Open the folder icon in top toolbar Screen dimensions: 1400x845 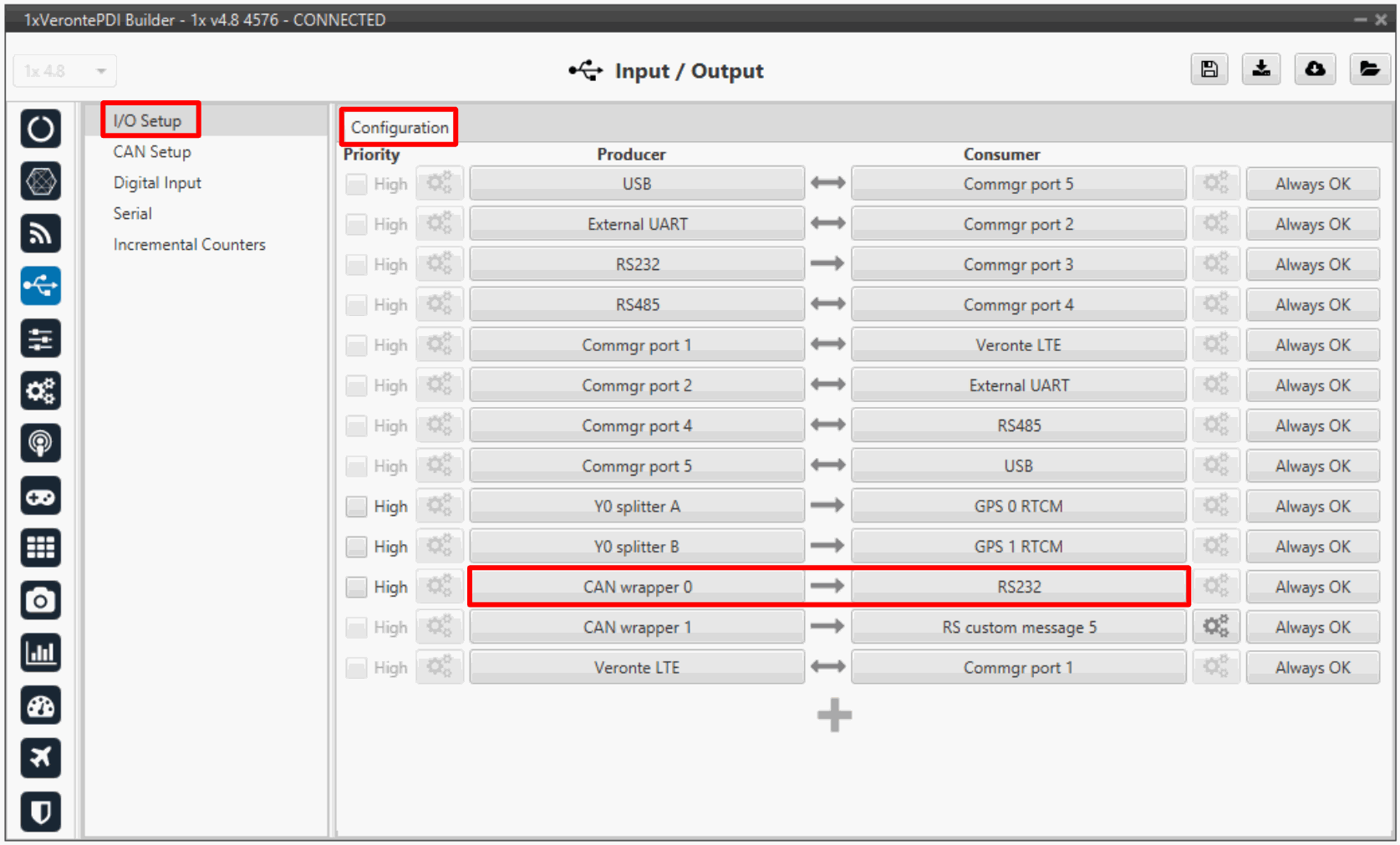point(1368,69)
